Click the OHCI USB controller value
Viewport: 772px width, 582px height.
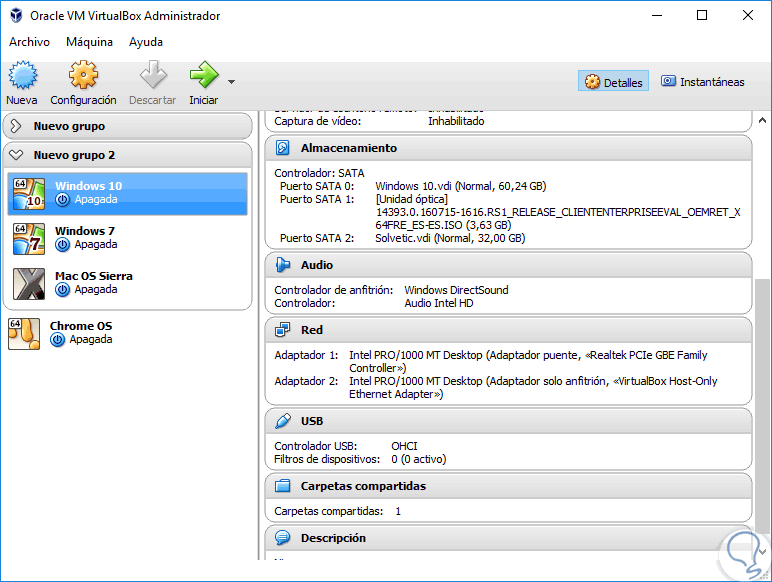pyautogui.click(x=404, y=446)
